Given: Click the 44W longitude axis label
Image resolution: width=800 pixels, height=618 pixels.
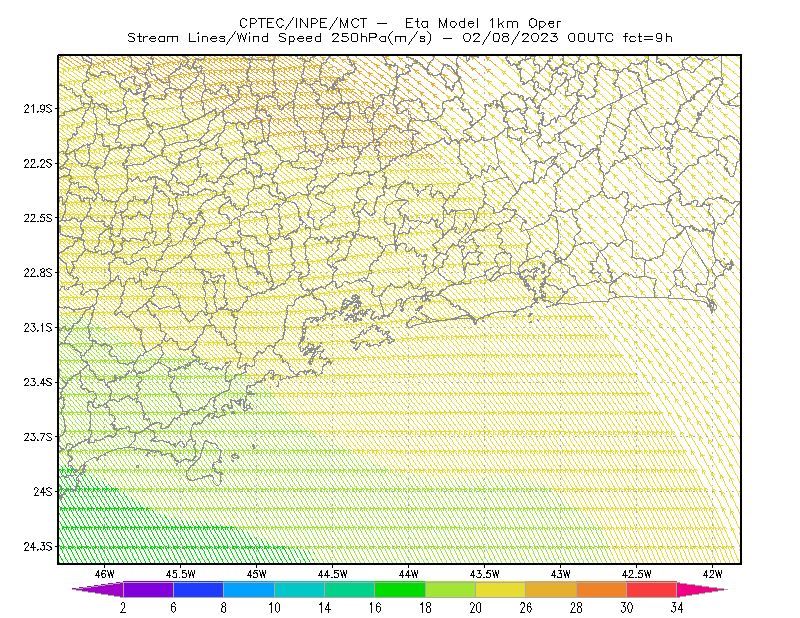Looking at the screenshot, I should 409,574.
